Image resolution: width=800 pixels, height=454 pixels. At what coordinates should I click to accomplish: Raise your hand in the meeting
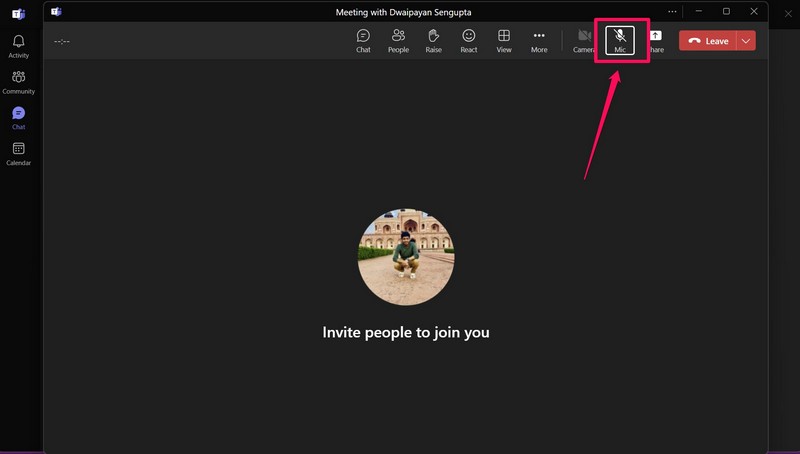(433, 41)
